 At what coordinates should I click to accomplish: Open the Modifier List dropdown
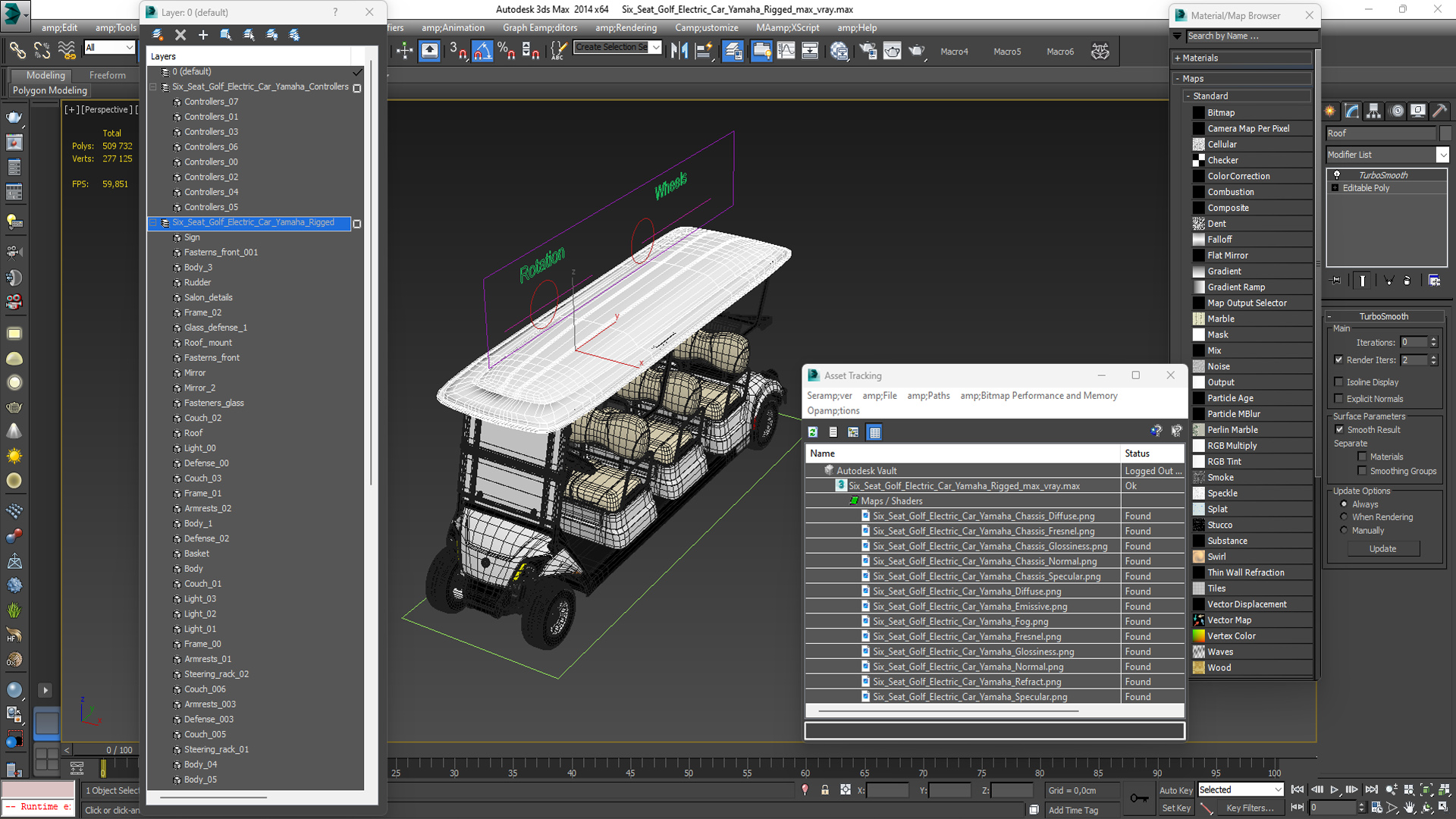click(x=1442, y=155)
